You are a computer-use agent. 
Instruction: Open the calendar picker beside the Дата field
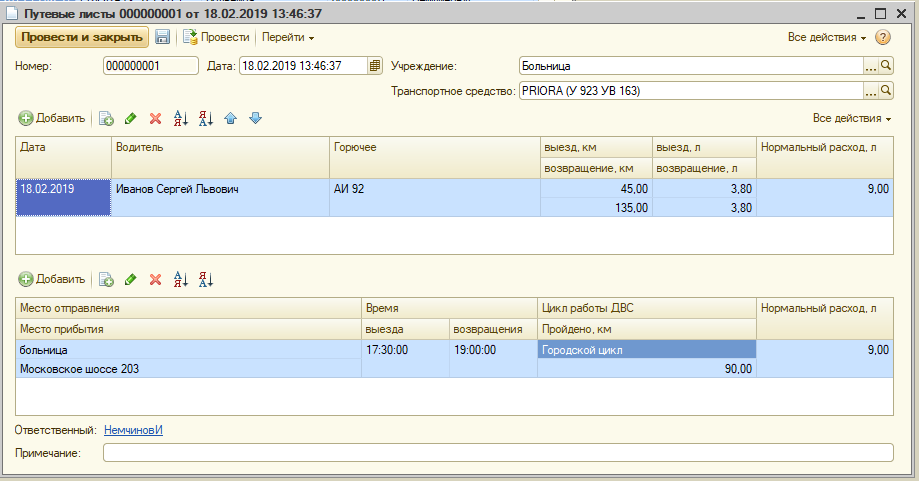pos(375,66)
